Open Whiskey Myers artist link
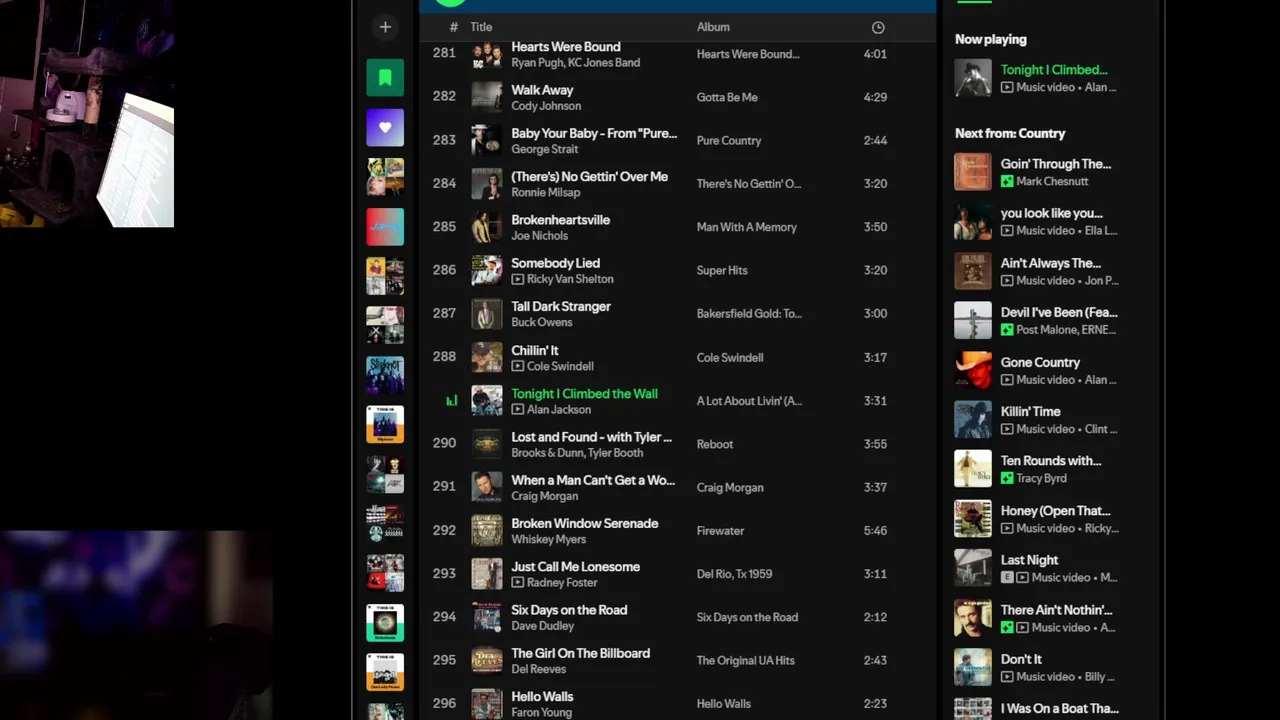 pos(549,539)
